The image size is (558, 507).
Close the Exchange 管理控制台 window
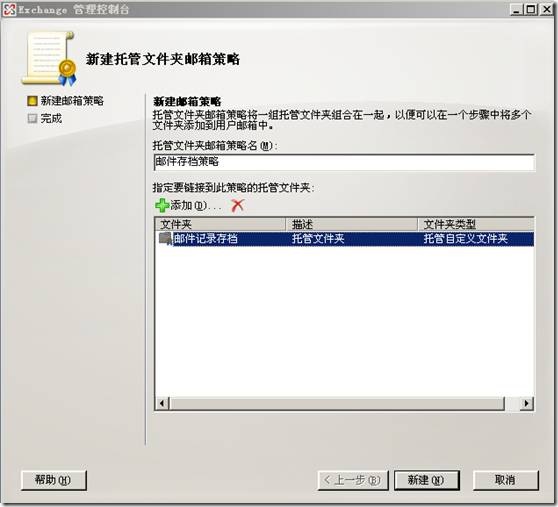[x=546, y=9]
